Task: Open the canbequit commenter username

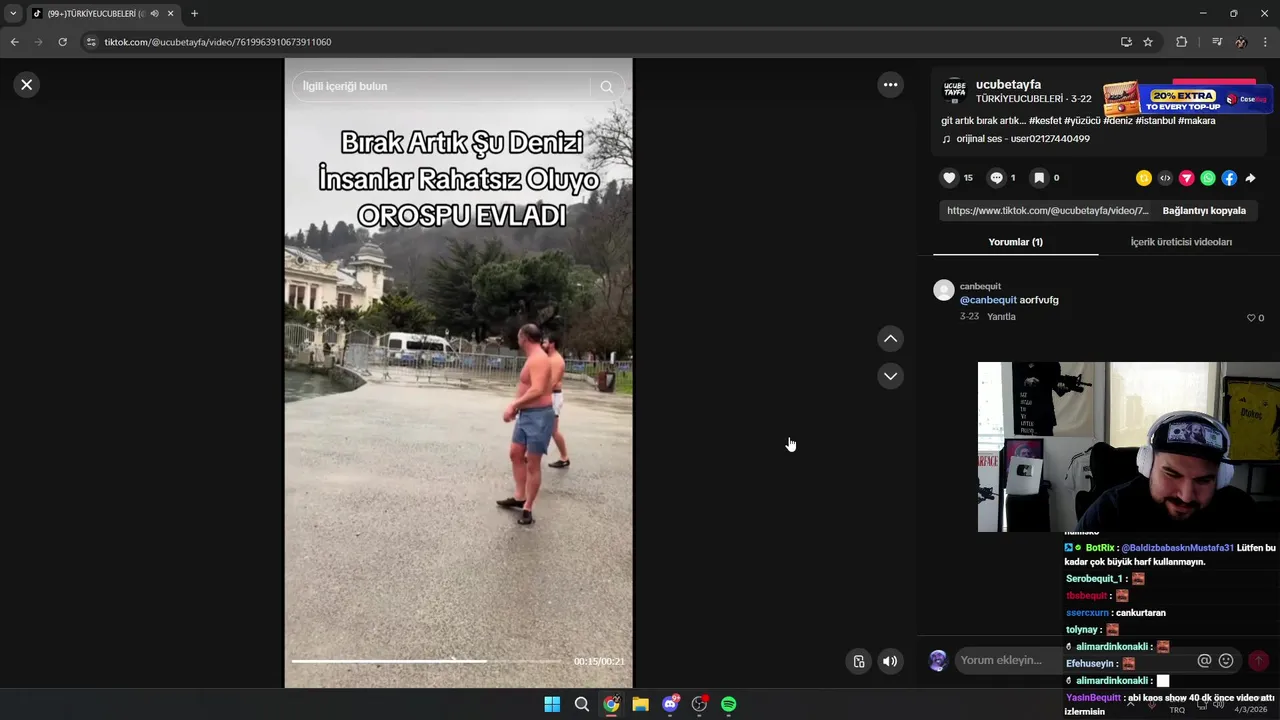Action: point(980,287)
